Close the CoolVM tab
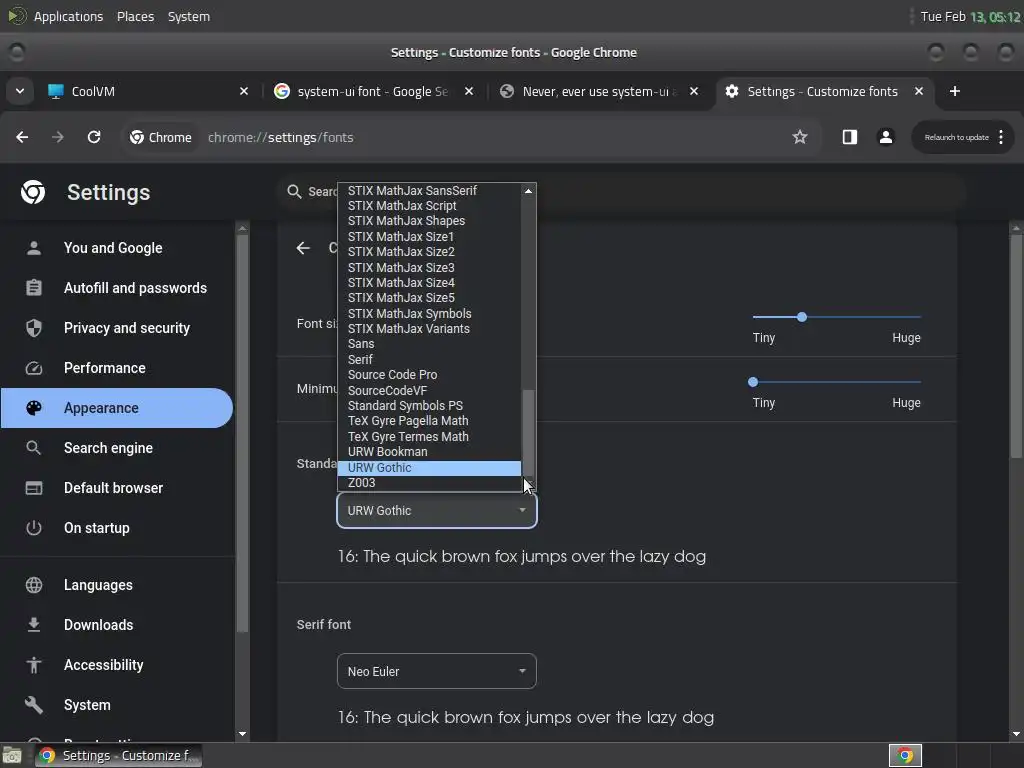Viewport: 1024px width, 768px height. [244, 91]
